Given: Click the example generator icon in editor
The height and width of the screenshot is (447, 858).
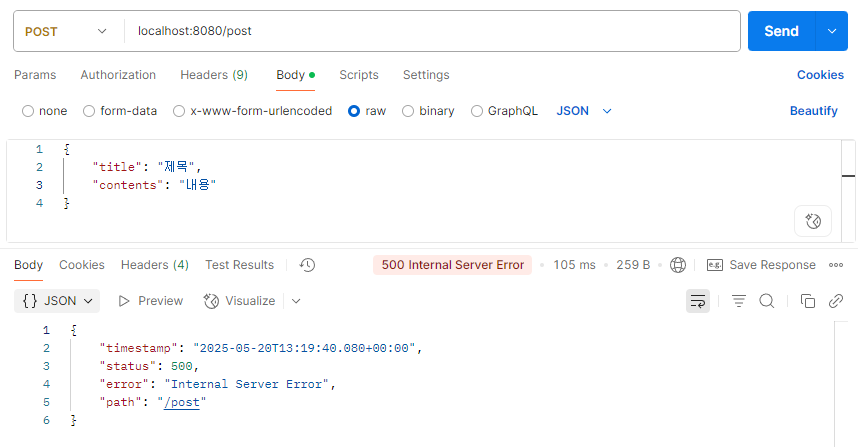Looking at the screenshot, I should [x=813, y=221].
